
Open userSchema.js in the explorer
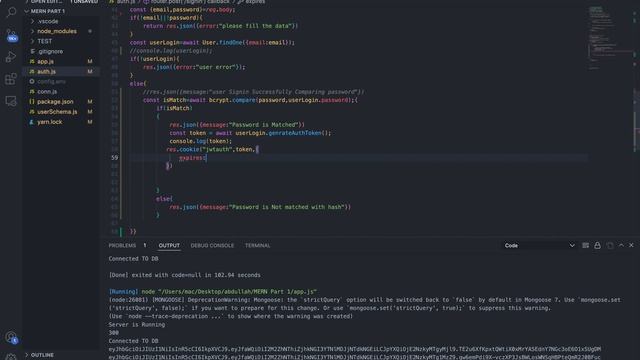pos(57,111)
